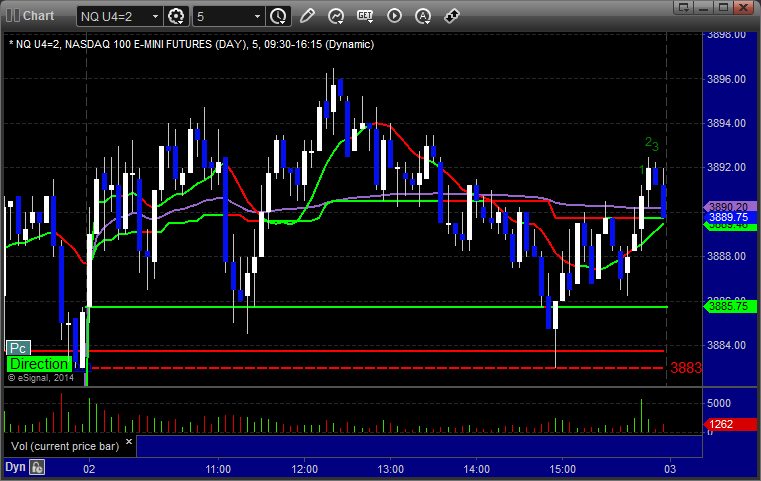Toggle the Pc indicator label

pyautogui.click(x=18, y=348)
